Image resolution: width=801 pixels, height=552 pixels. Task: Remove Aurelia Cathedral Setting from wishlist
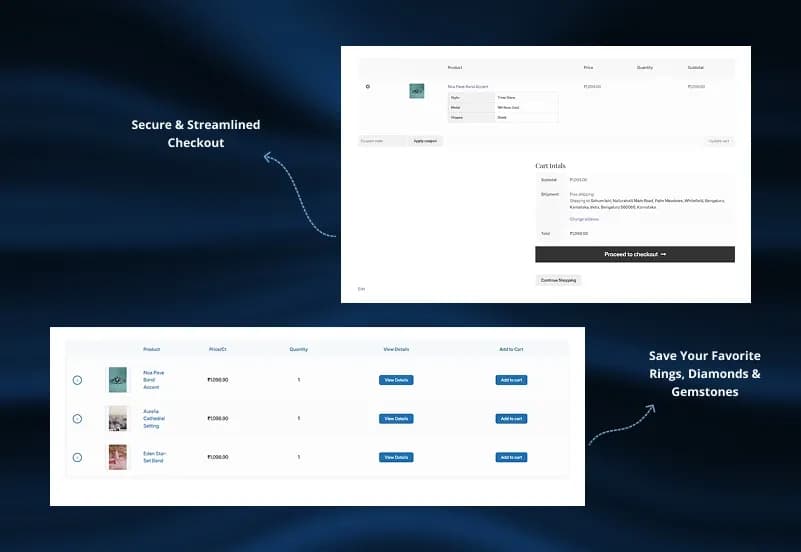(77, 419)
